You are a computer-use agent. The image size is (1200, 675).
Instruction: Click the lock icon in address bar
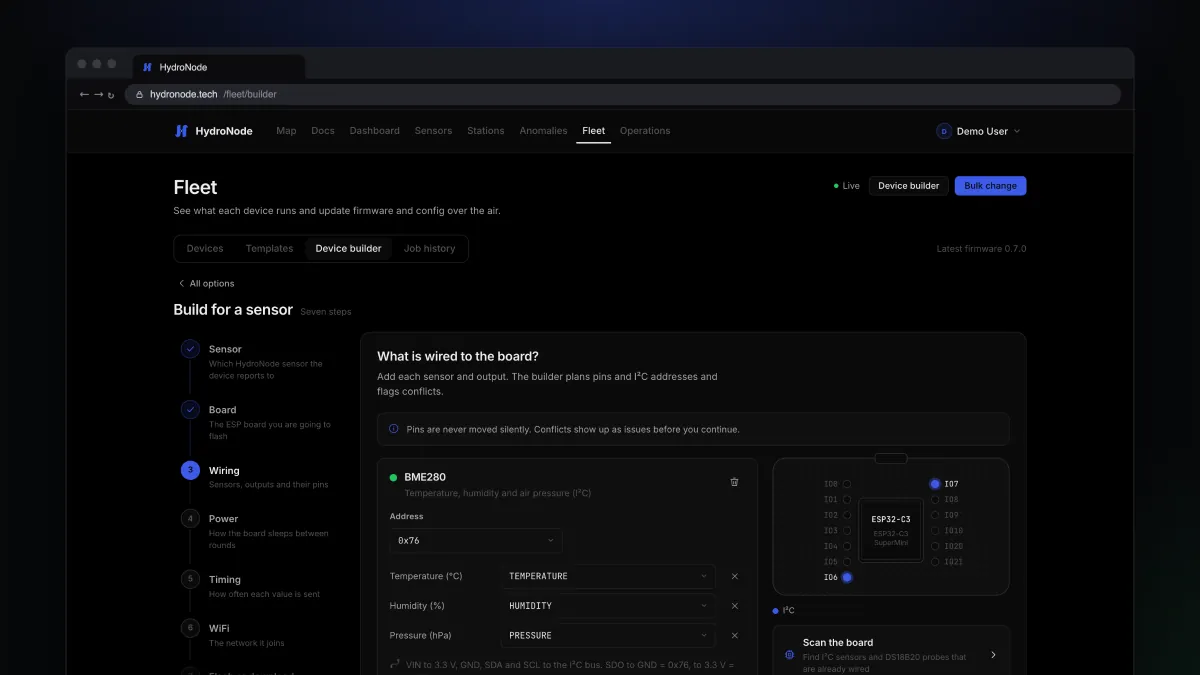140,94
